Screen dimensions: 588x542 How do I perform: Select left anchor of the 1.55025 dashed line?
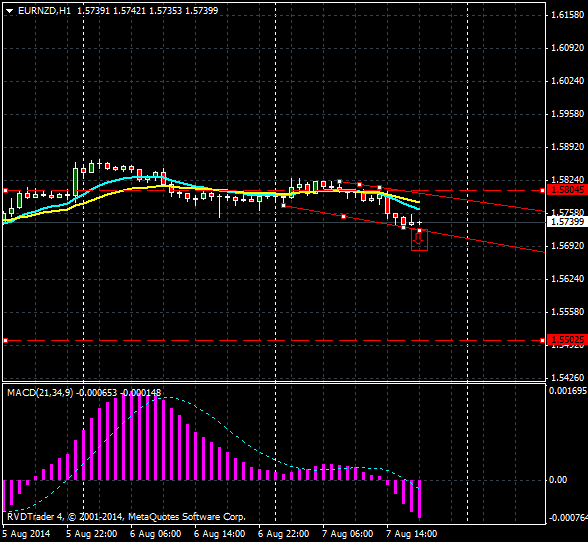(x=6, y=341)
